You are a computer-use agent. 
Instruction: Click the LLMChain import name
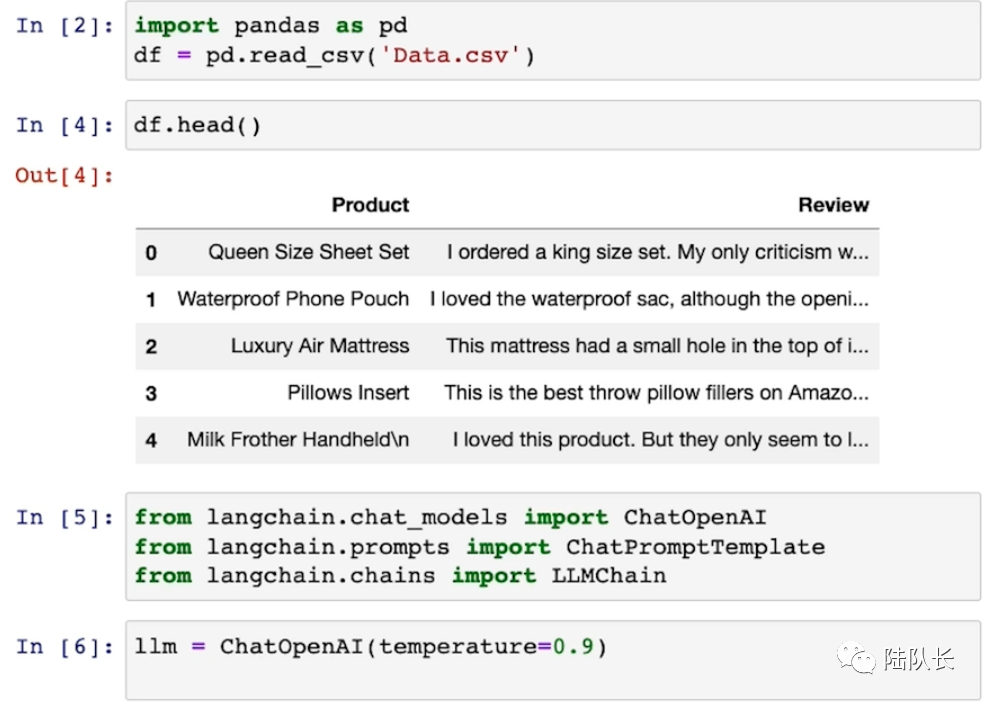609,576
